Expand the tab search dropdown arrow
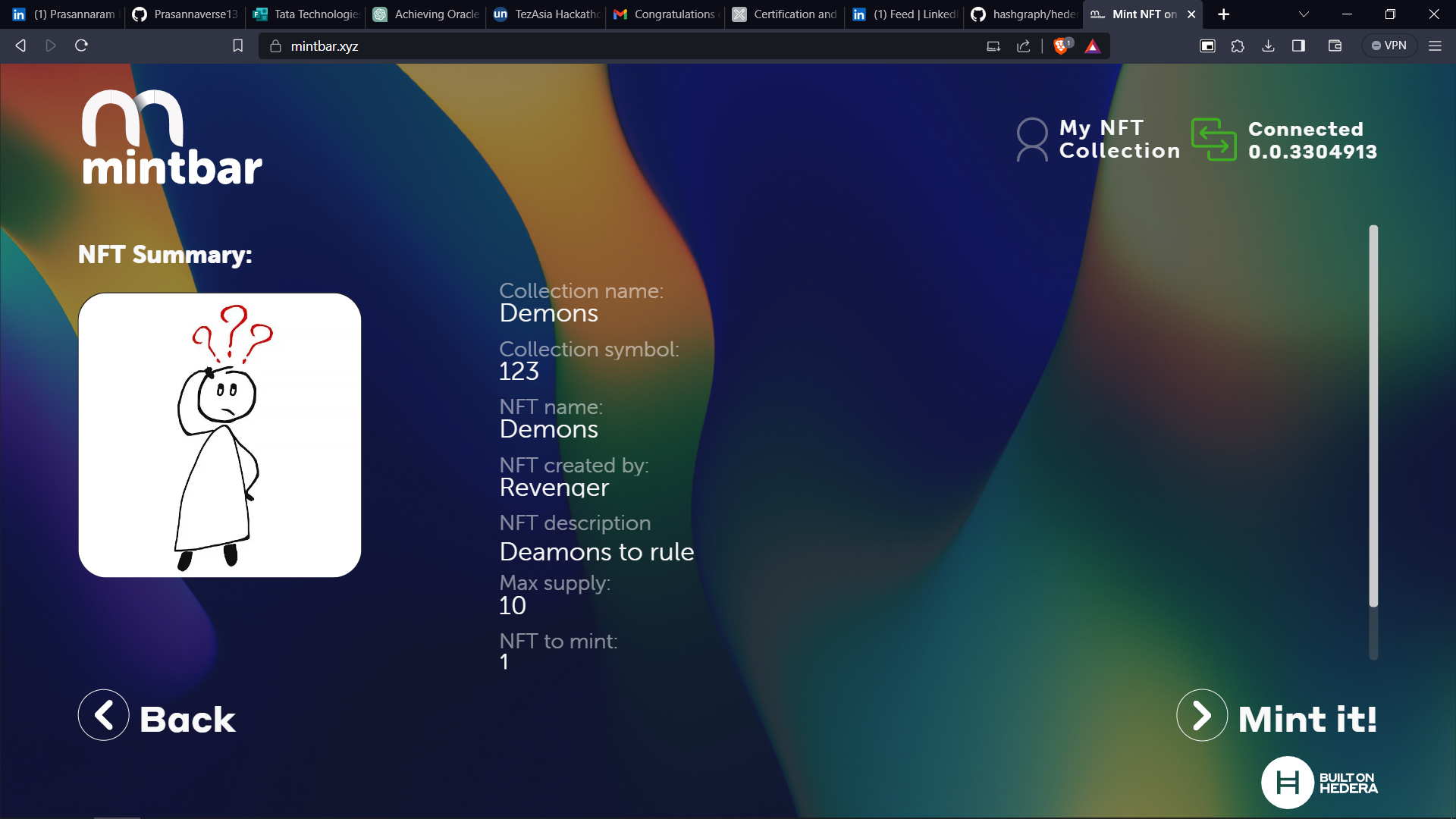The height and width of the screenshot is (819, 1456). (1304, 14)
